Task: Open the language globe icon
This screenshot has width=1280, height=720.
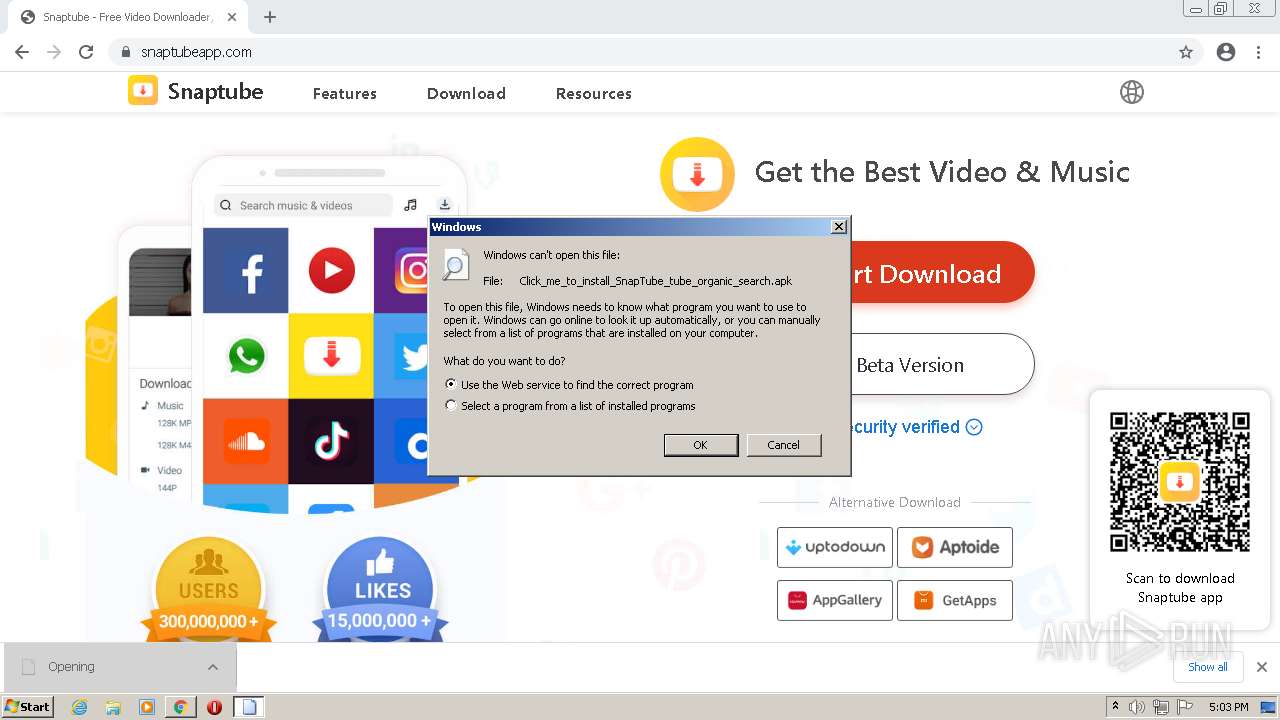Action: click(1132, 92)
